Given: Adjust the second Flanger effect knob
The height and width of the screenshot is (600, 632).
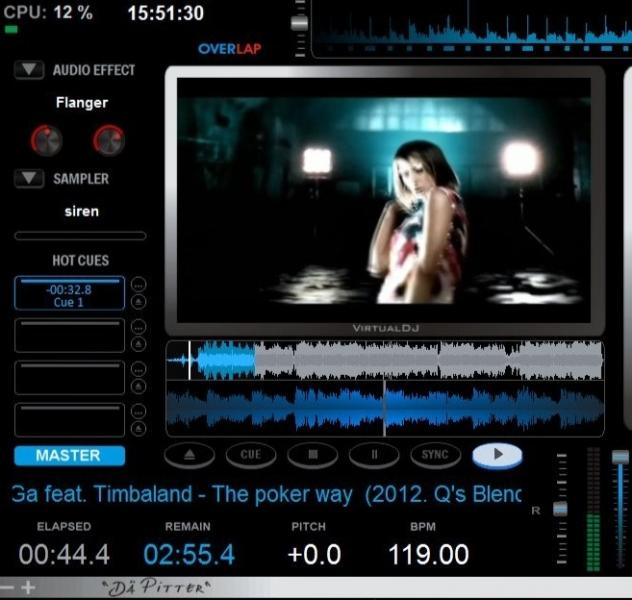Looking at the screenshot, I should [x=108, y=140].
